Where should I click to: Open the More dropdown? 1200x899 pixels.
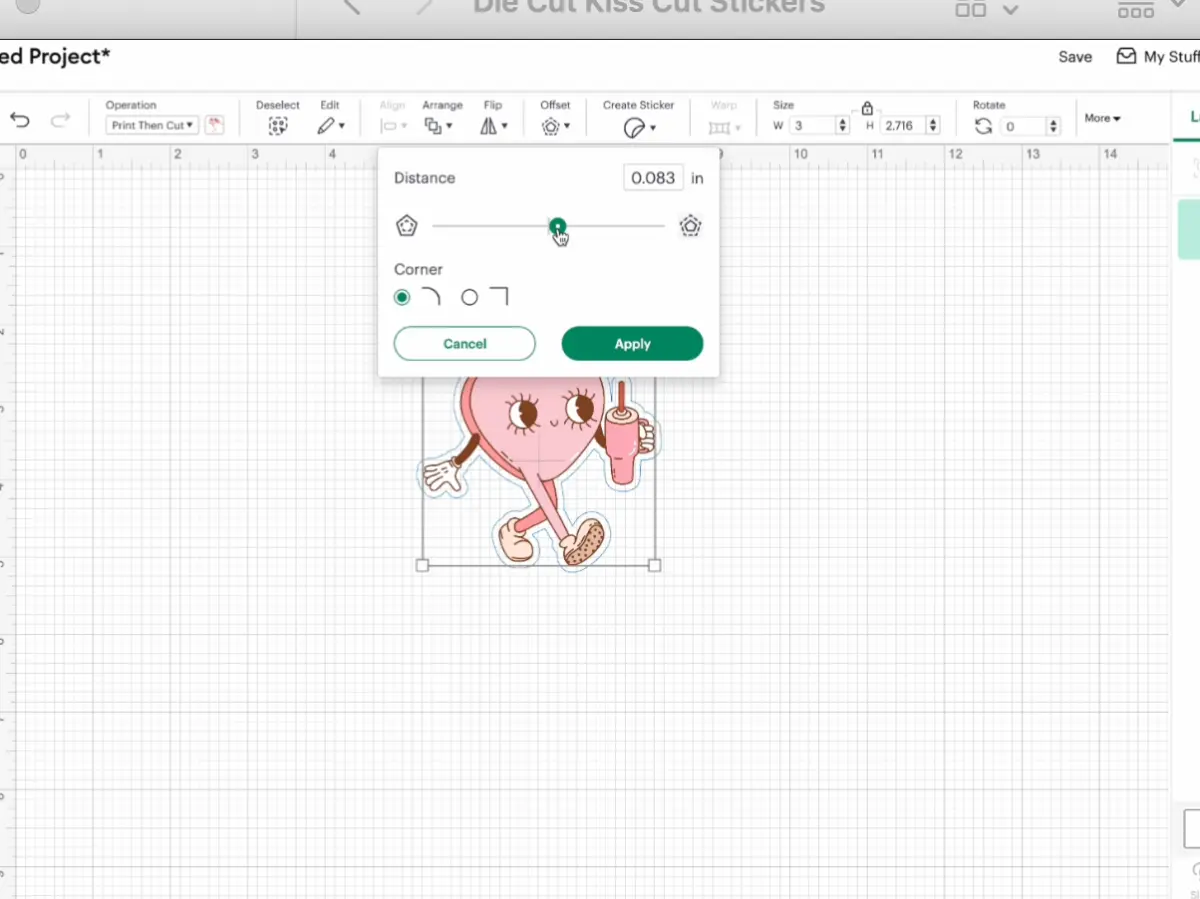point(1101,117)
